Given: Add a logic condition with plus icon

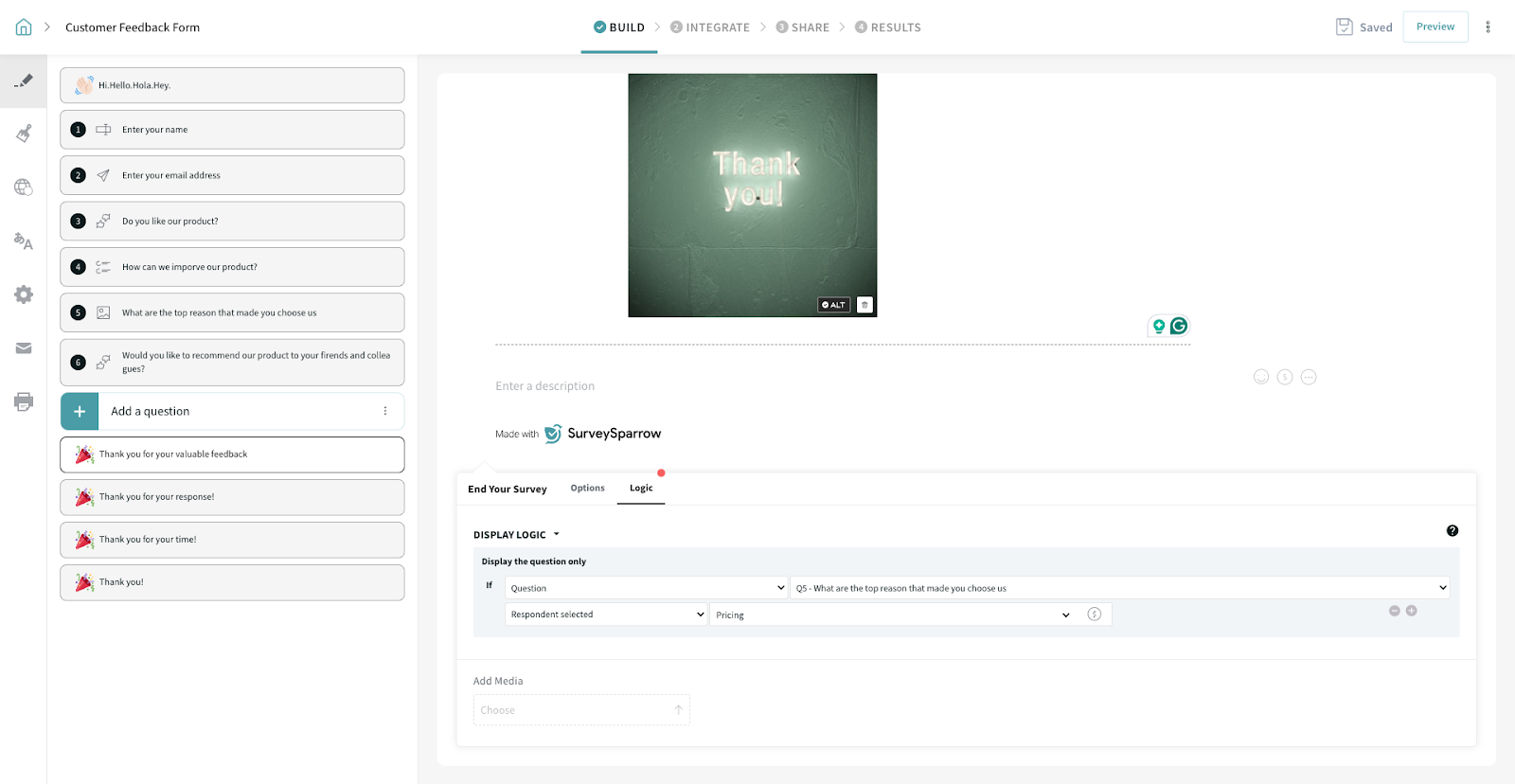Looking at the screenshot, I should pyautogui.click(x=1411, y=611).
